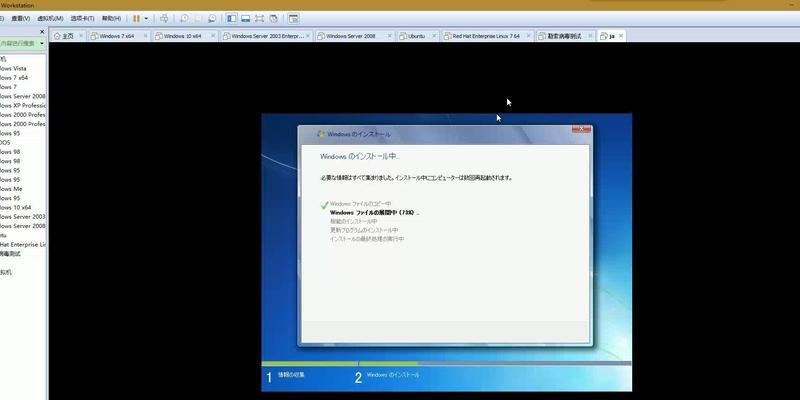Select Red Hat Enterprise Linux in library
The height and width of the screenshot is (400, 800).
(x=23, y=244)
